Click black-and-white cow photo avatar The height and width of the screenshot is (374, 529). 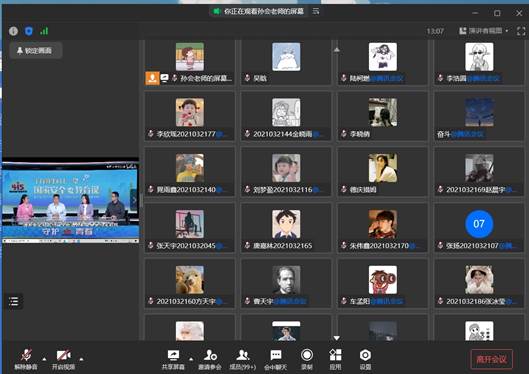[383, 112]
